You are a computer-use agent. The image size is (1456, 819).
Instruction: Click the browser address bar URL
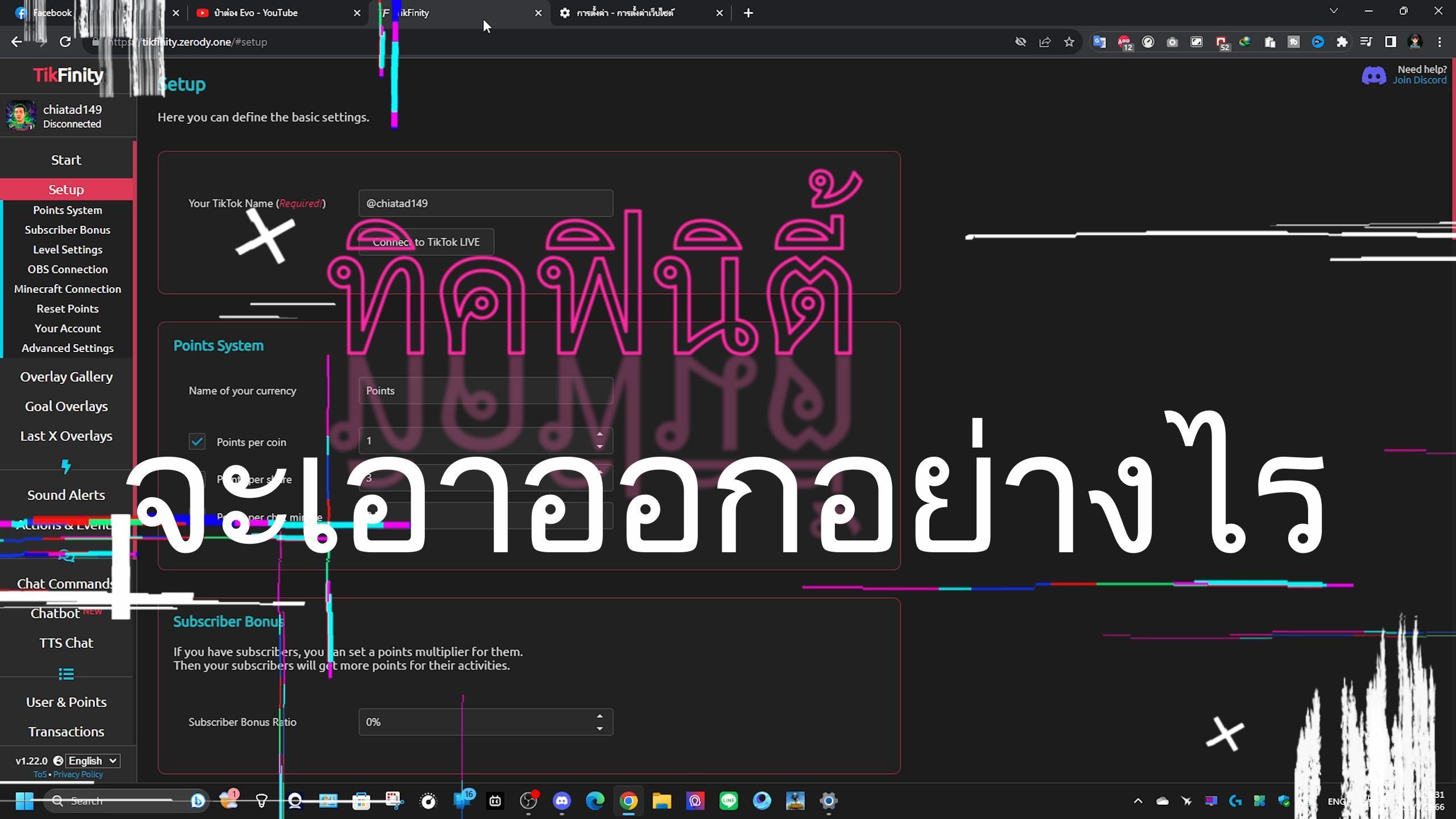pos(188,42)
